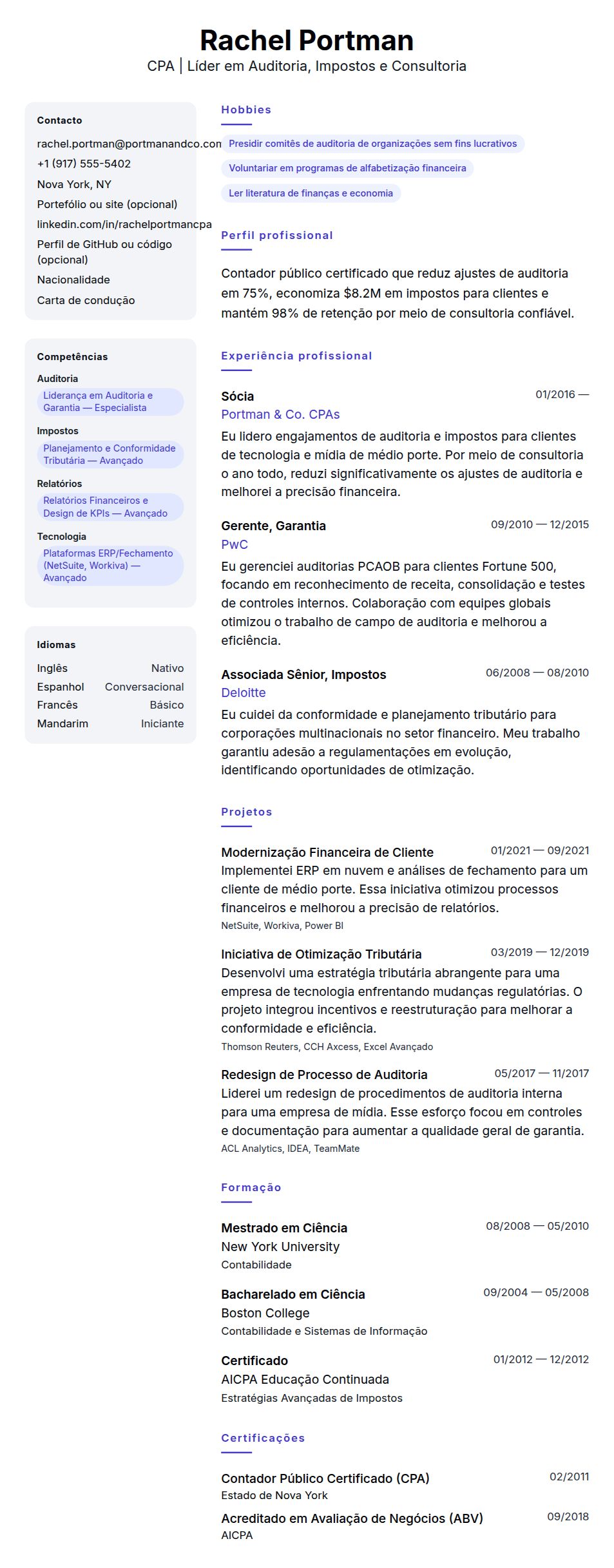Click the New York University school name

280,1247
